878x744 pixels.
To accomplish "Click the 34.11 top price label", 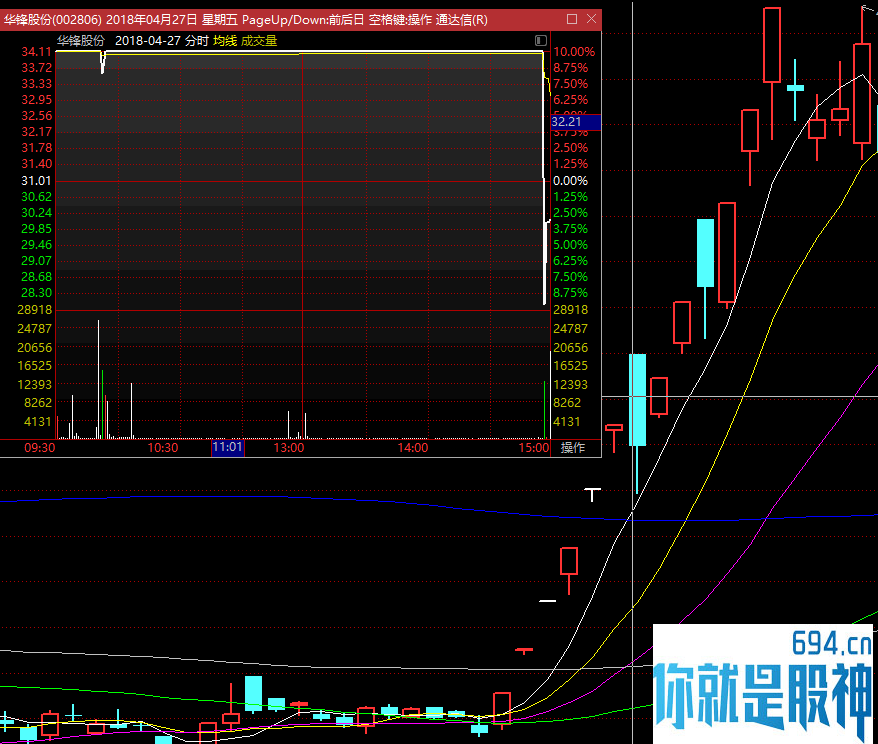I will (36, 52).
